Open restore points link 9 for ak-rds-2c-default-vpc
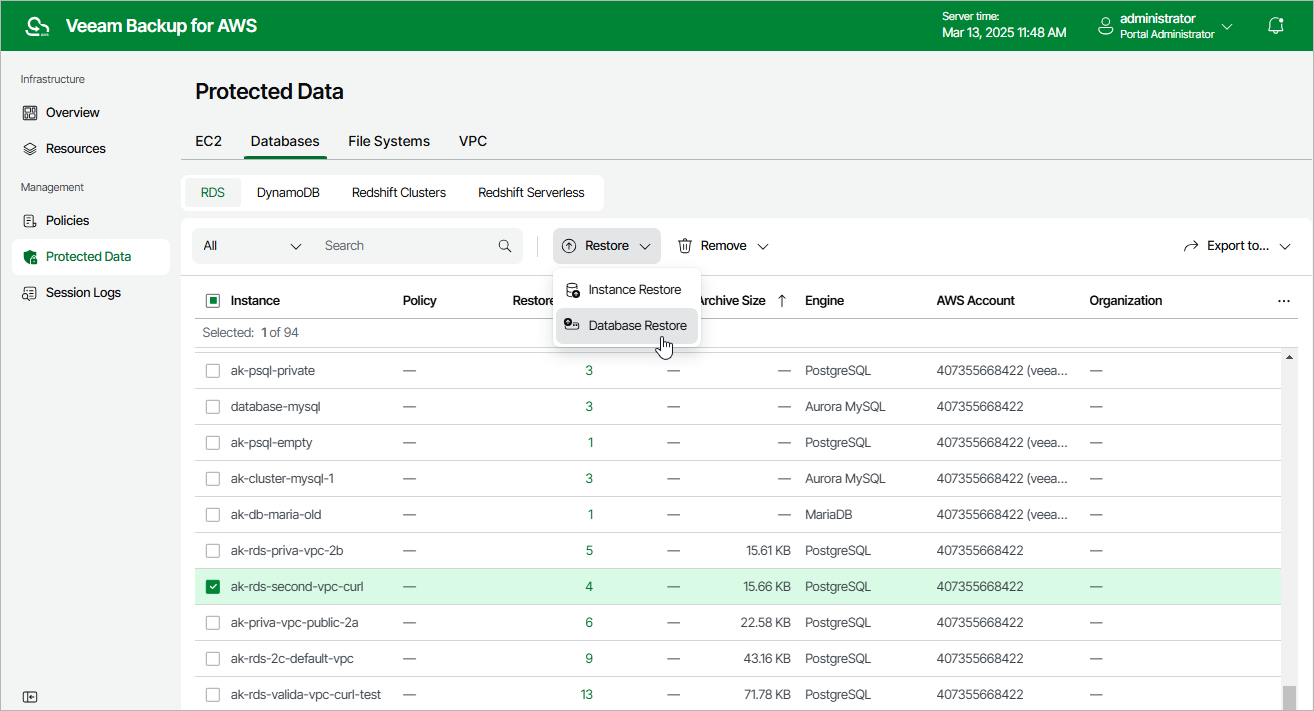Viewport: 1314px width, 711px height. [589, 659]
